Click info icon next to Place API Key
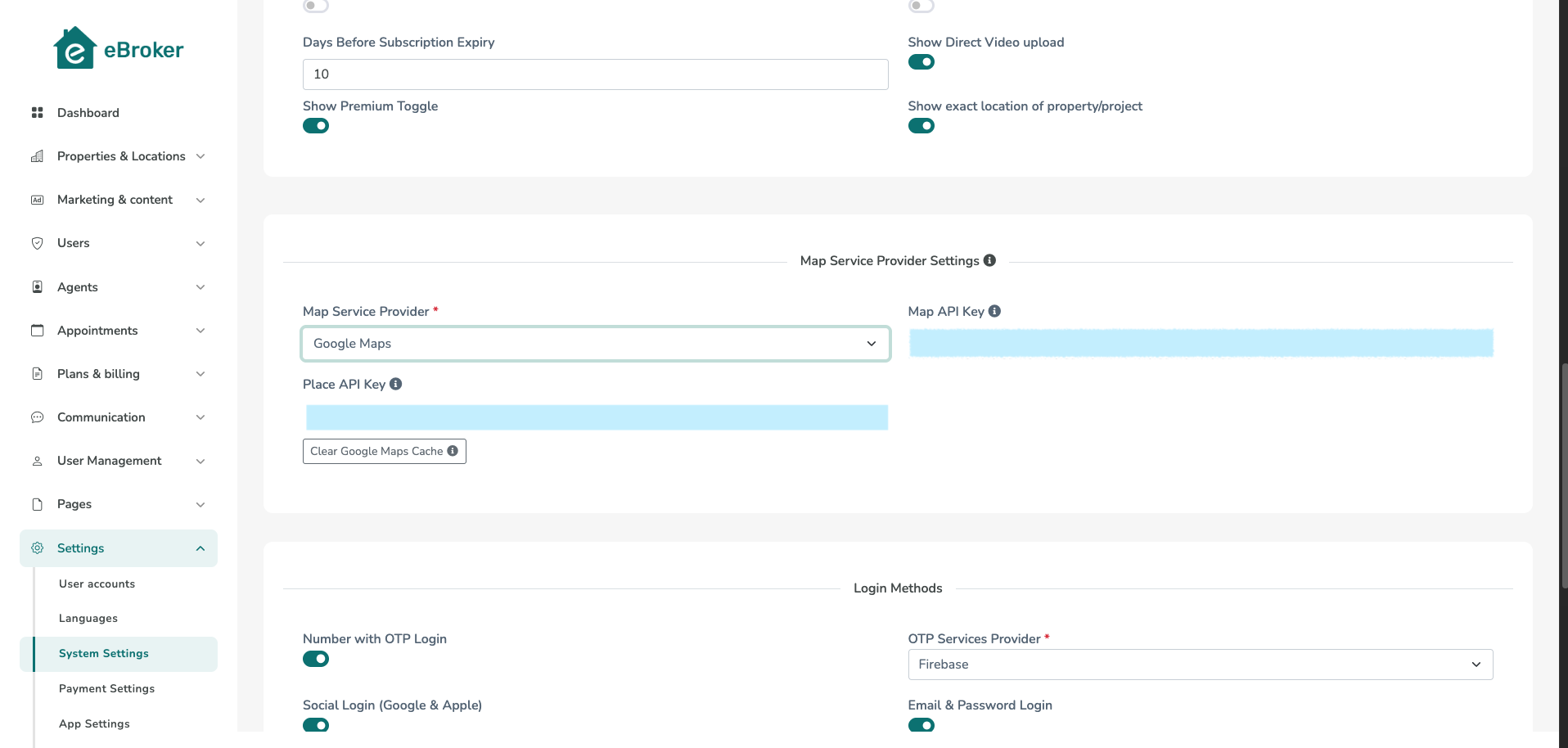 [395, 384]
